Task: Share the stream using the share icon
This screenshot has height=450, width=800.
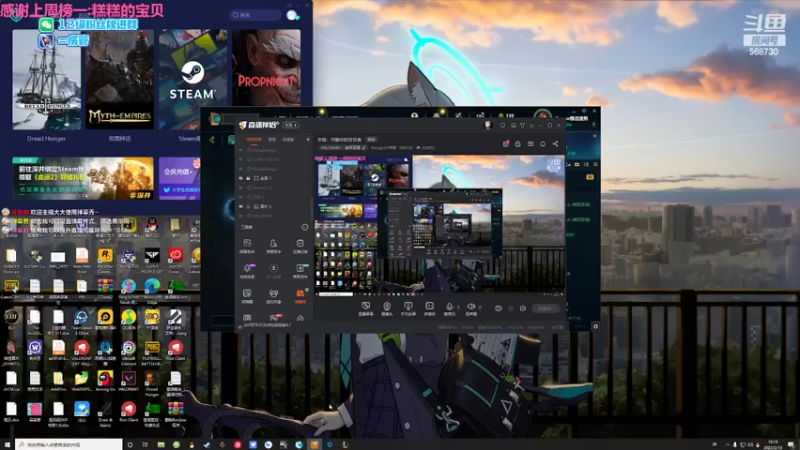Action: (555, 144)
